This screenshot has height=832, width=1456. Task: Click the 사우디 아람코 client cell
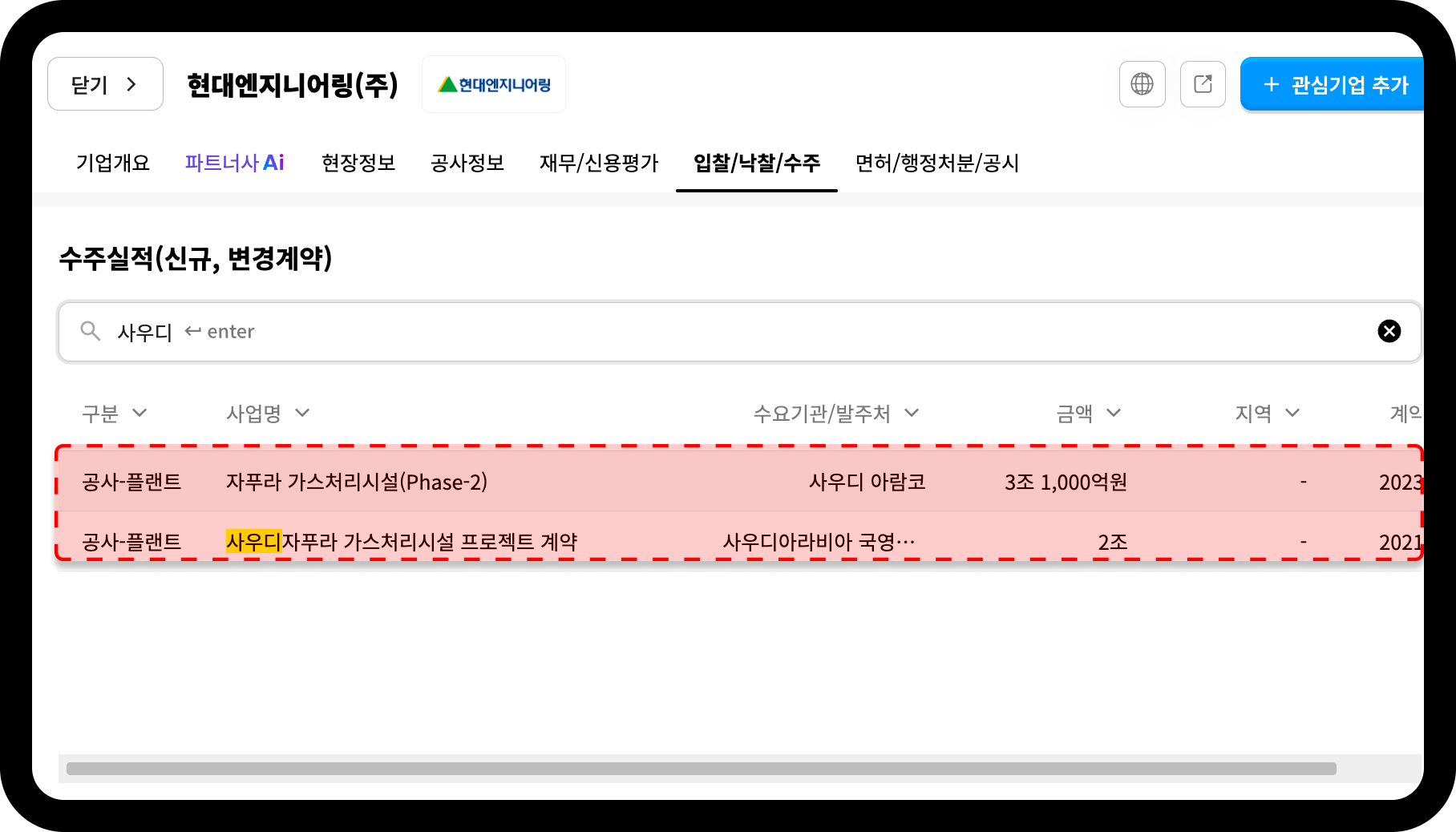868,482
